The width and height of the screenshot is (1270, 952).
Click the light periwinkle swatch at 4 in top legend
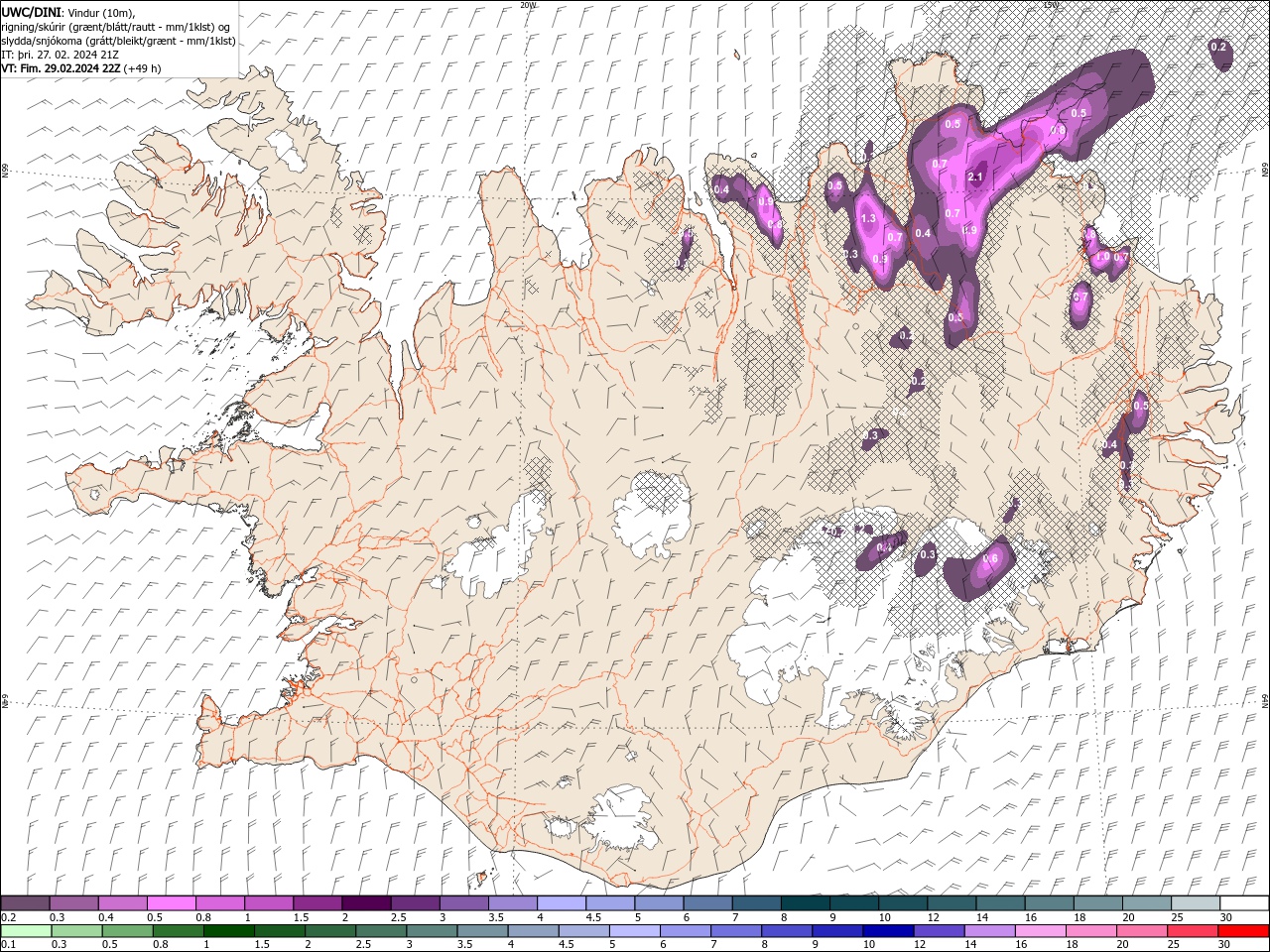(561, 903)
